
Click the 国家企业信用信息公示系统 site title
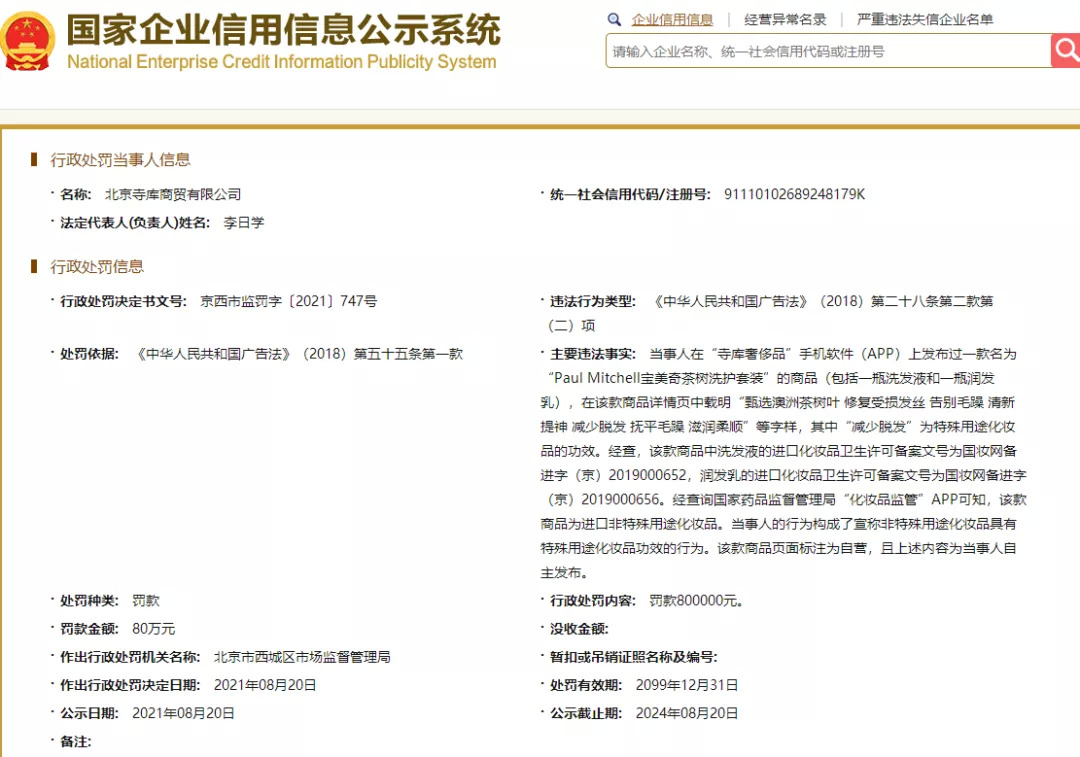click(x=284, y=29)
